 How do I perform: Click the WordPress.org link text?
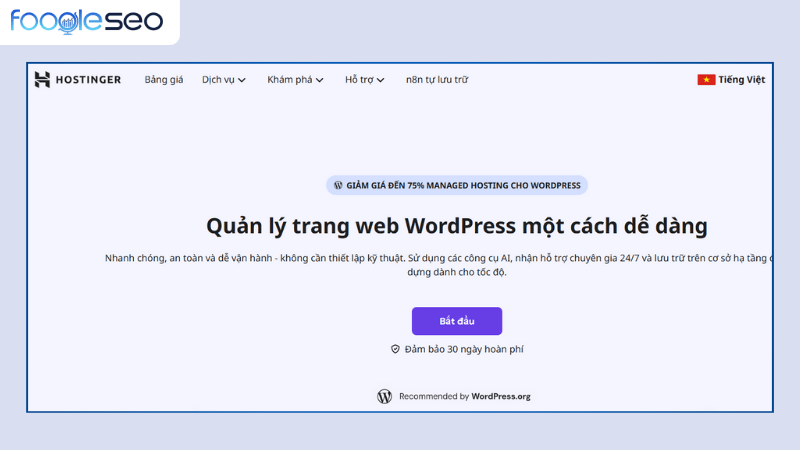(x=501, y=396)
